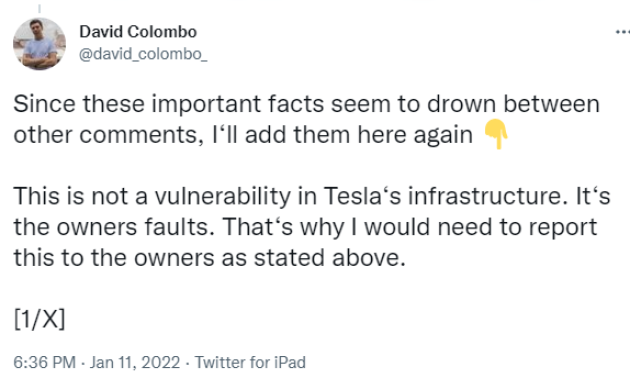Click the line starting "Since these important facts"

click(x=307, y=104)
